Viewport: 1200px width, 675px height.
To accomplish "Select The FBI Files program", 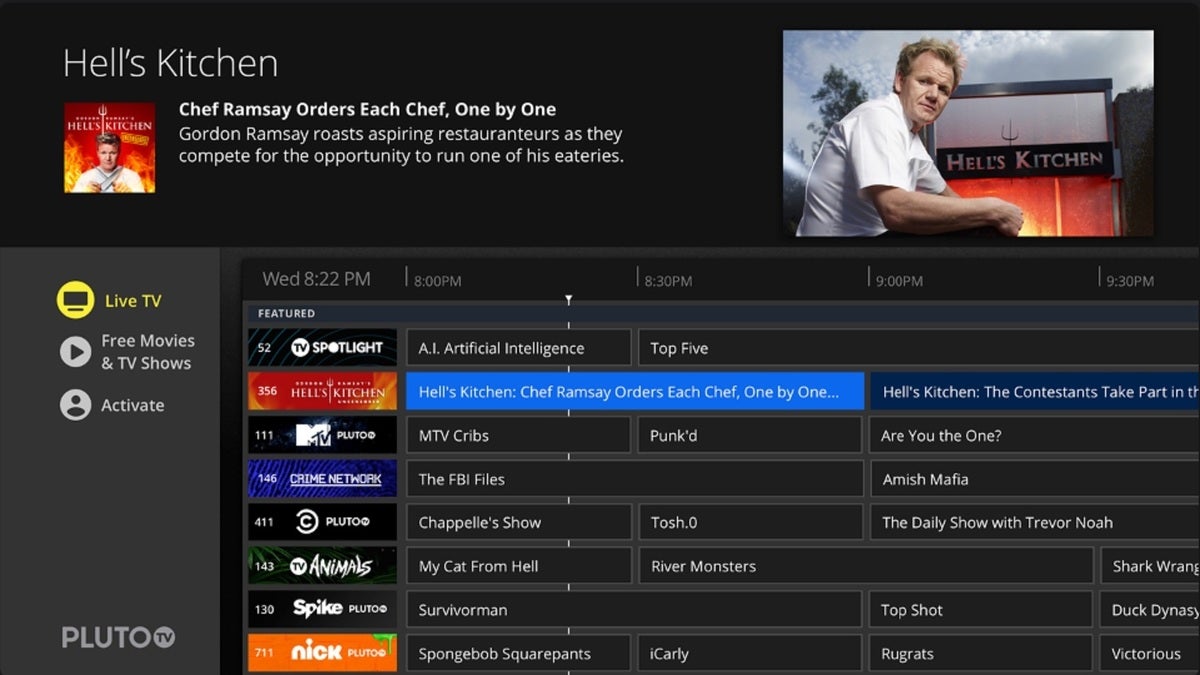I will [x=635, y=479].
